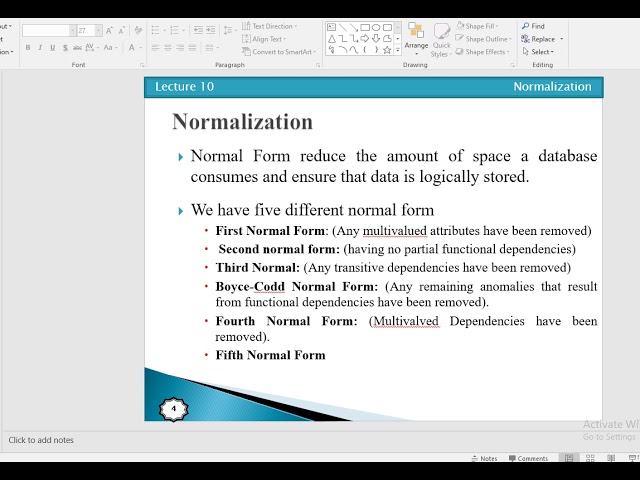Toggle text Shadow in Font group
The image size is (640, 480).
point(65,47)
